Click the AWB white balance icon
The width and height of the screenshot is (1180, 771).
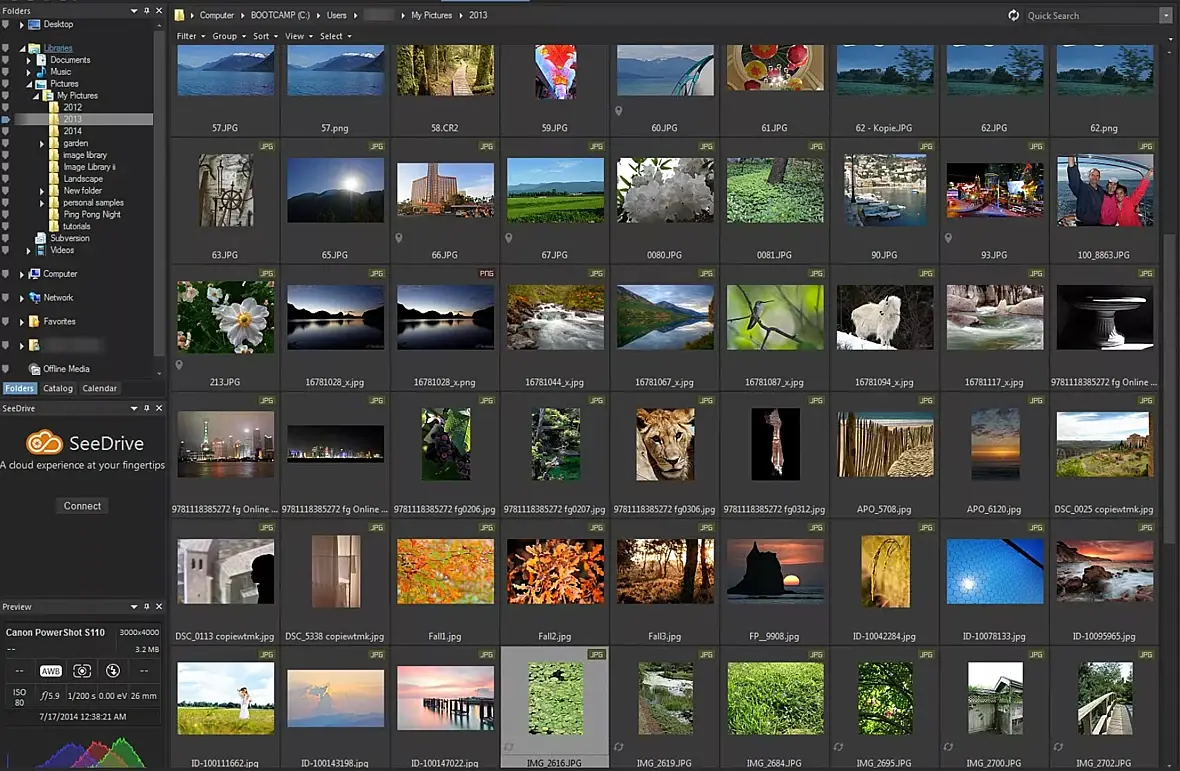(50, 671)
